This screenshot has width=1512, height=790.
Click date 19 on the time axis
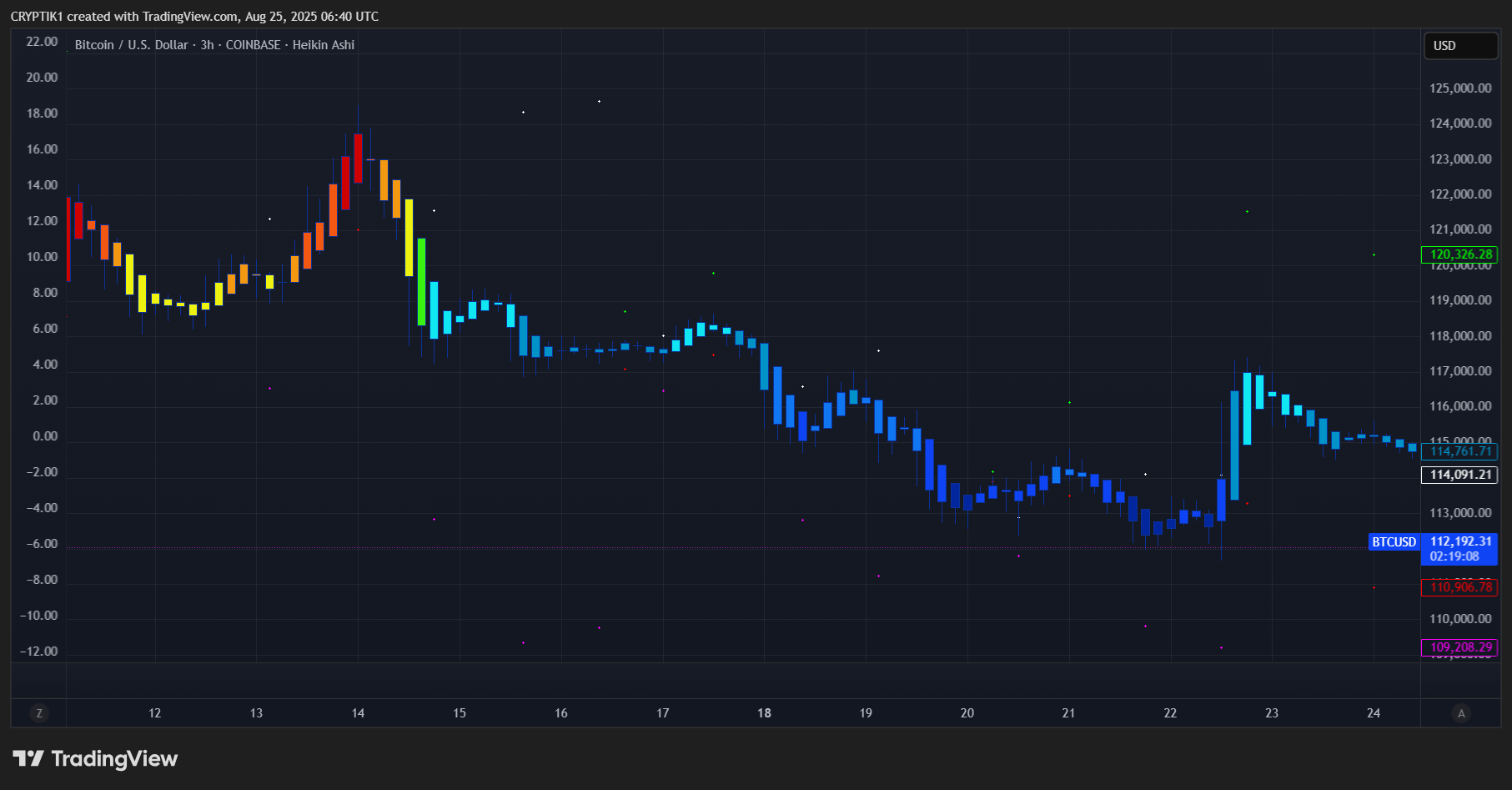pyautogui.click(x=866, y=713)
